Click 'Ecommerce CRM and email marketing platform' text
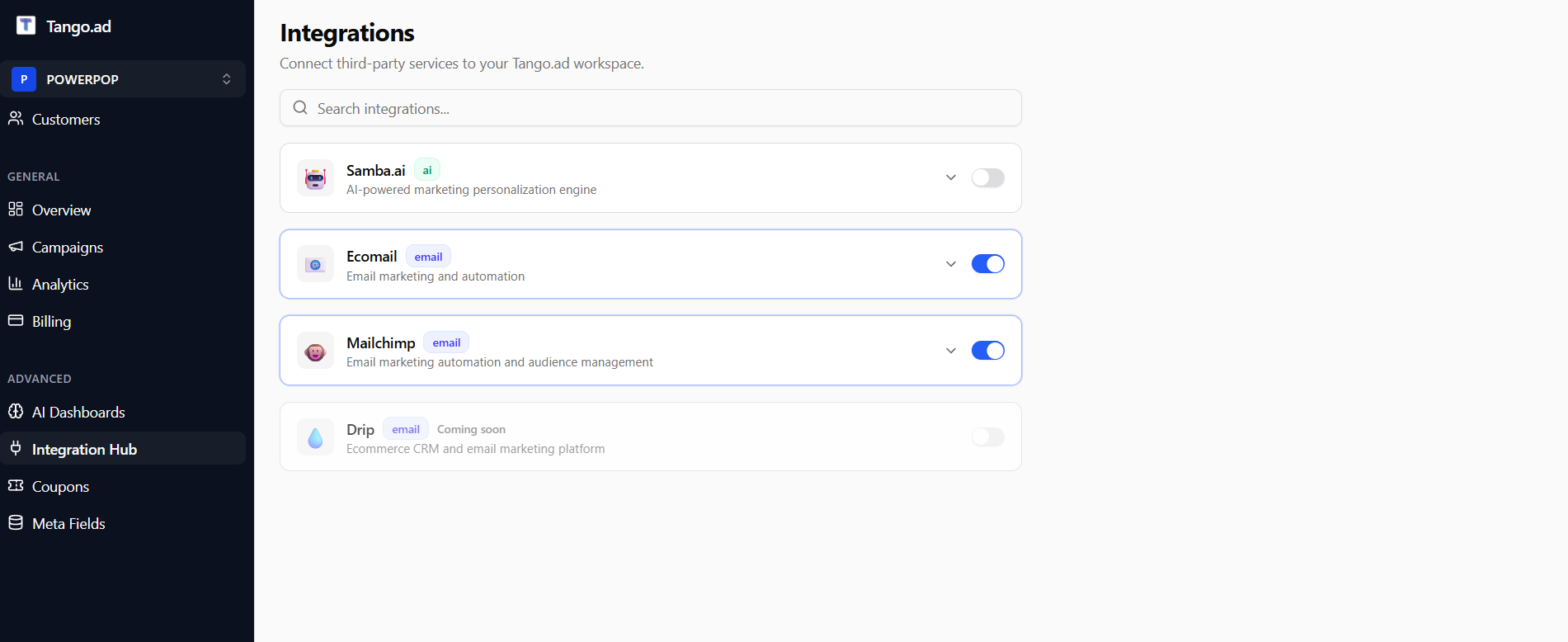1568x642 pixels. click(476, 449)
